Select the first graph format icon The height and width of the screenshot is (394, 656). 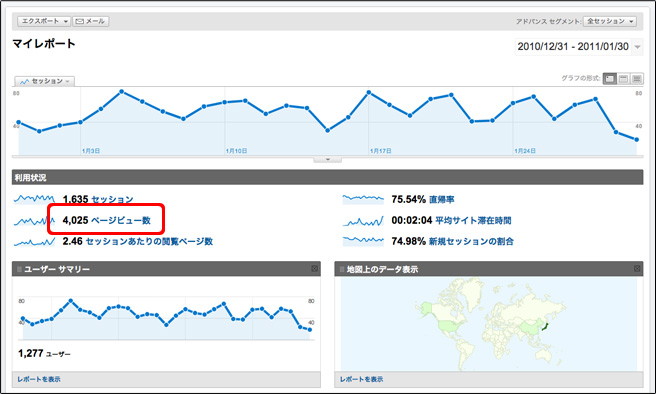(x=610, y=79)
